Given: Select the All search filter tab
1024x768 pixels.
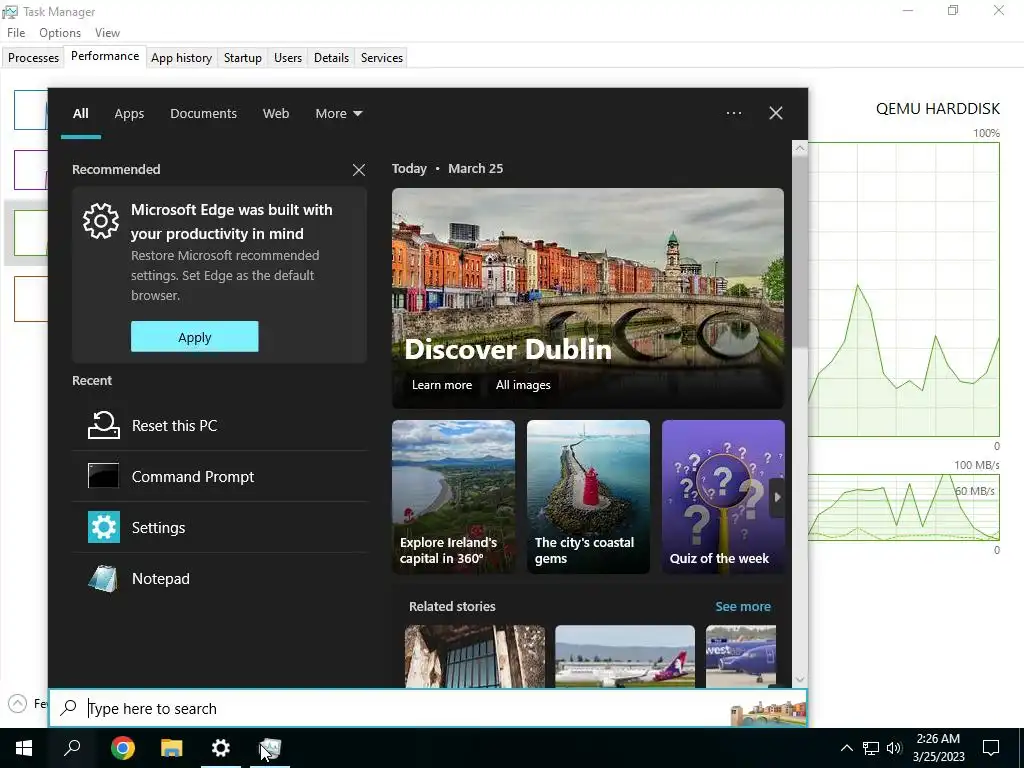Looking at the screenshot, I should [x=80, y=114].
